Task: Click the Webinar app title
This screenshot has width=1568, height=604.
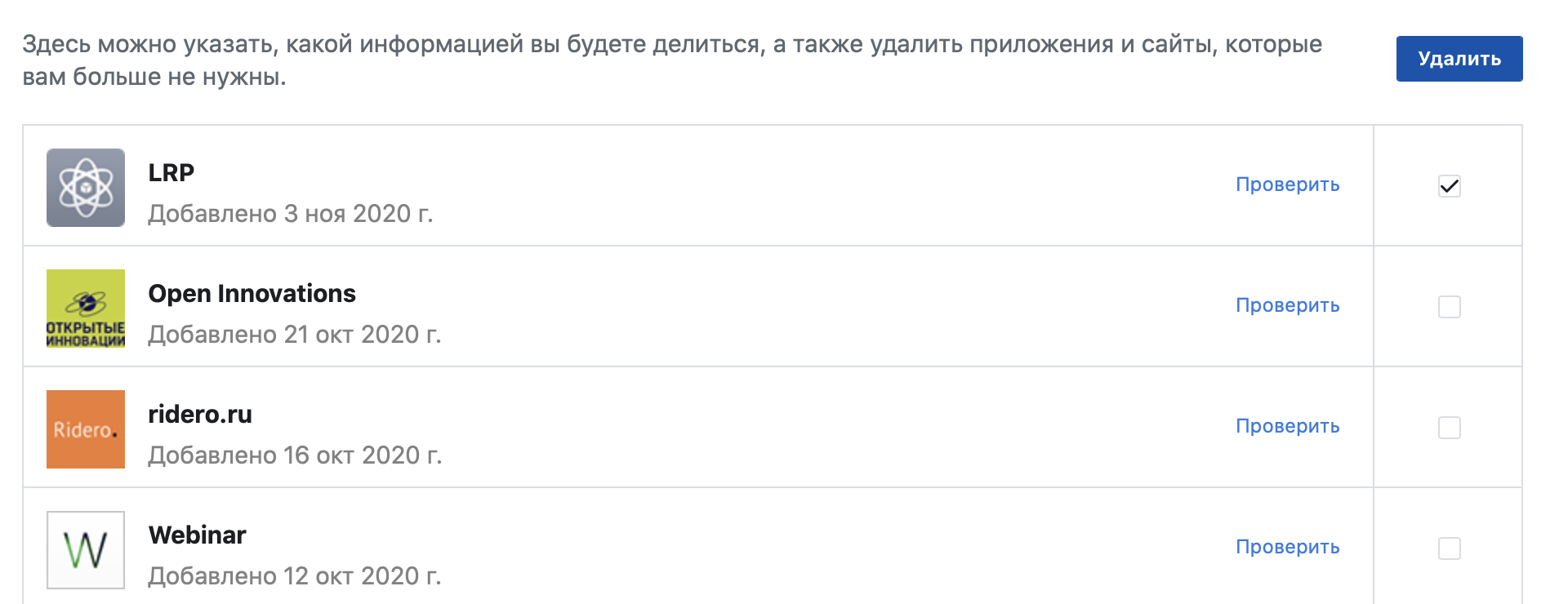Action: [198, 535]
